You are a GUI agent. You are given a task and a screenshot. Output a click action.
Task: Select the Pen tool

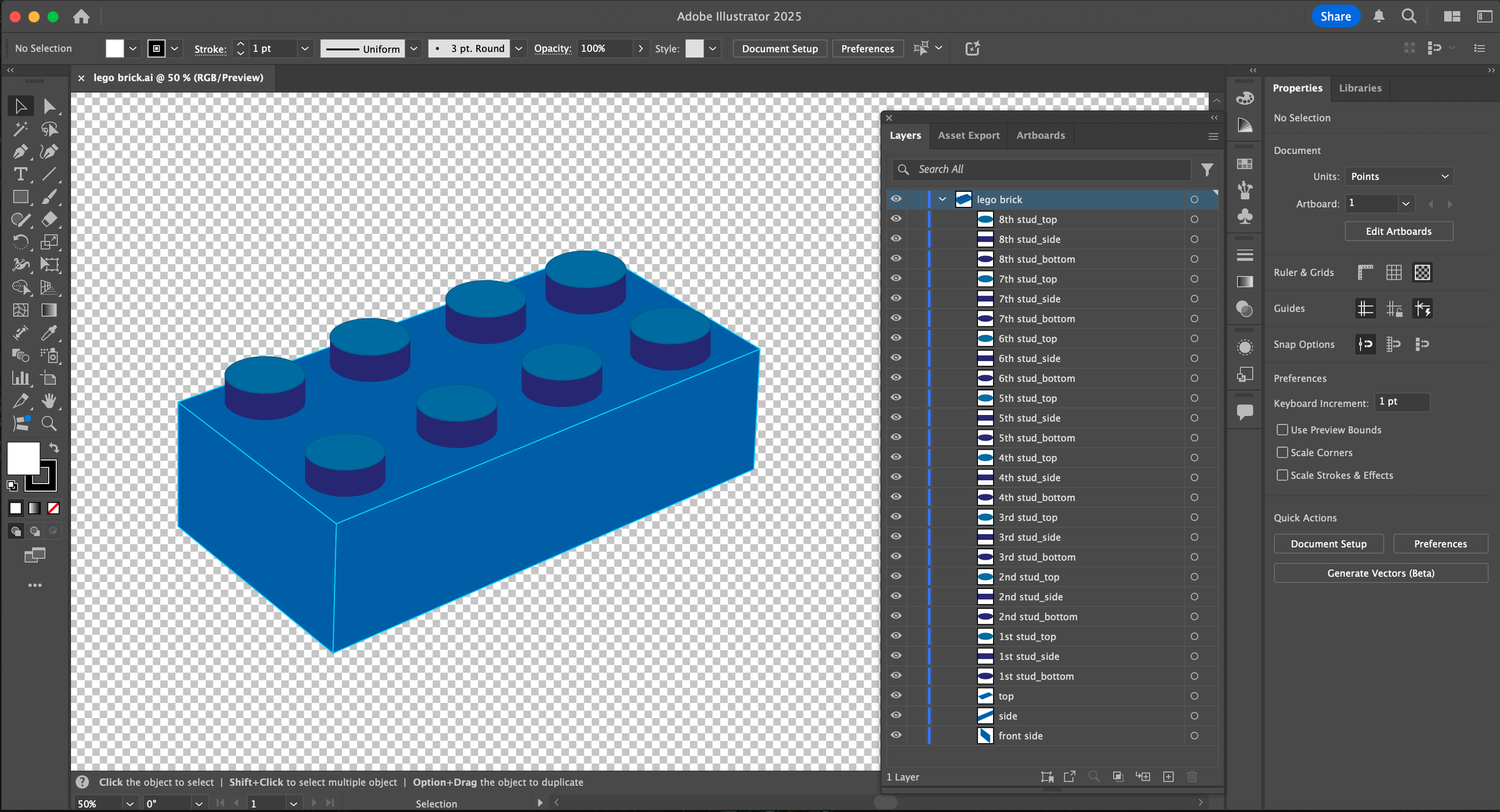pyautogui.click(x=20, y=152)
